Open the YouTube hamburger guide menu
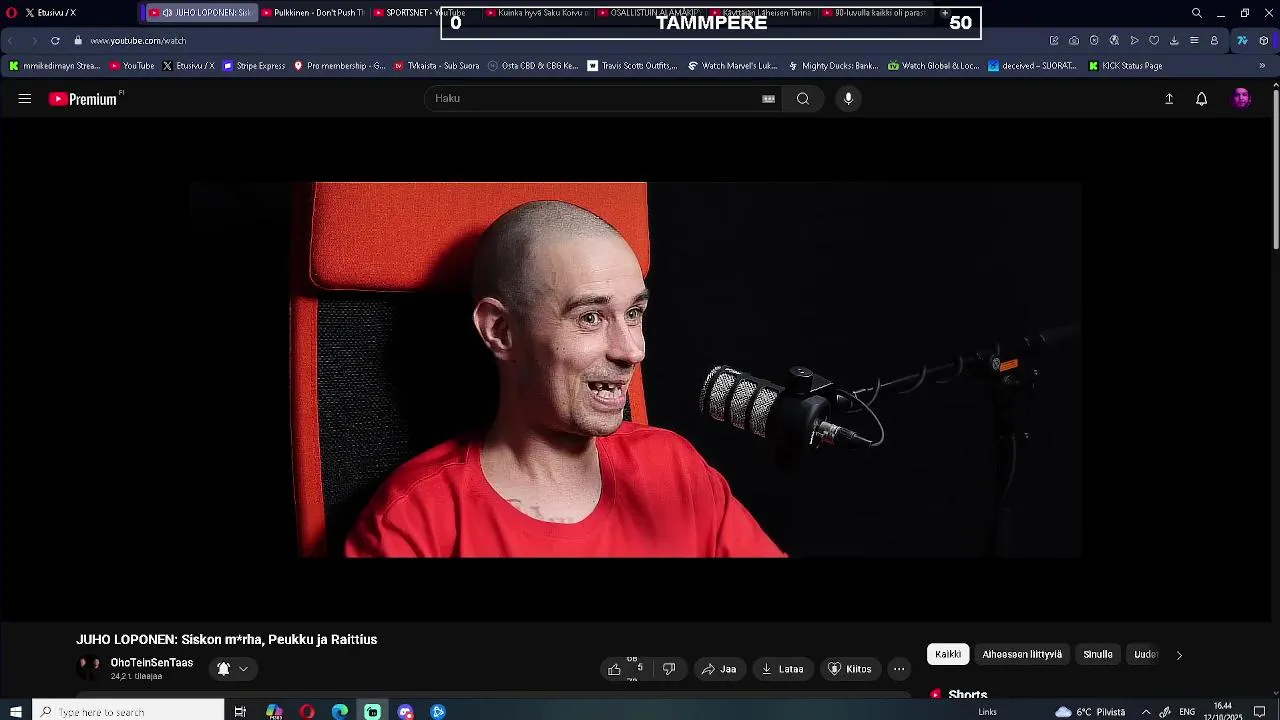1280x720 pixels. (25, 99)
